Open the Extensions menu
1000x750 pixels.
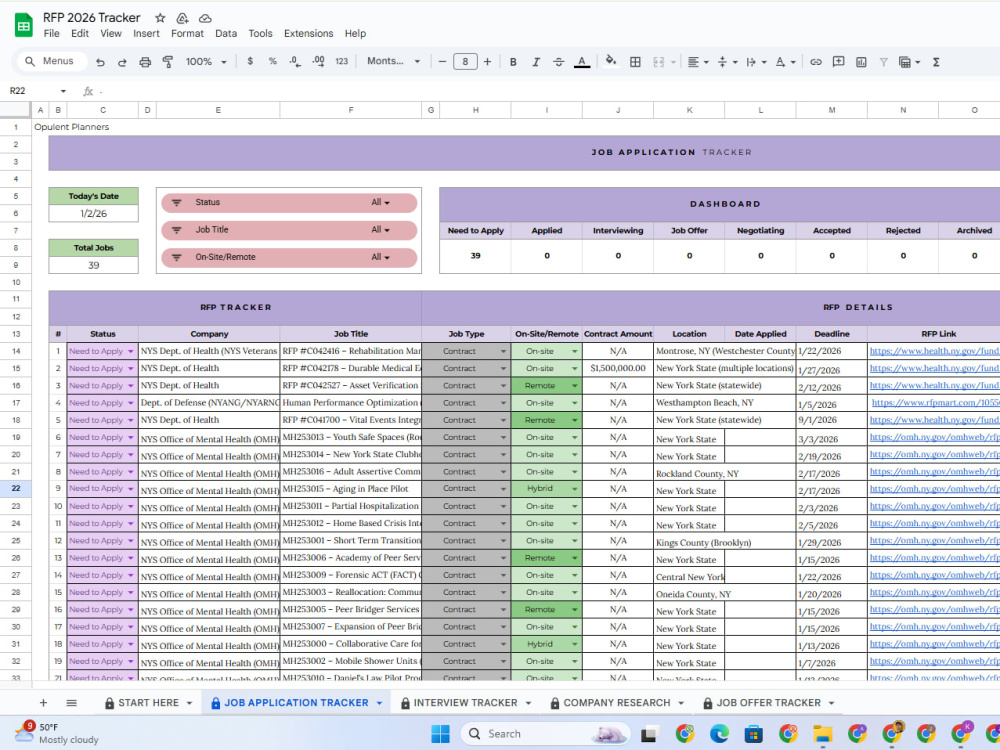coord(308,33)
